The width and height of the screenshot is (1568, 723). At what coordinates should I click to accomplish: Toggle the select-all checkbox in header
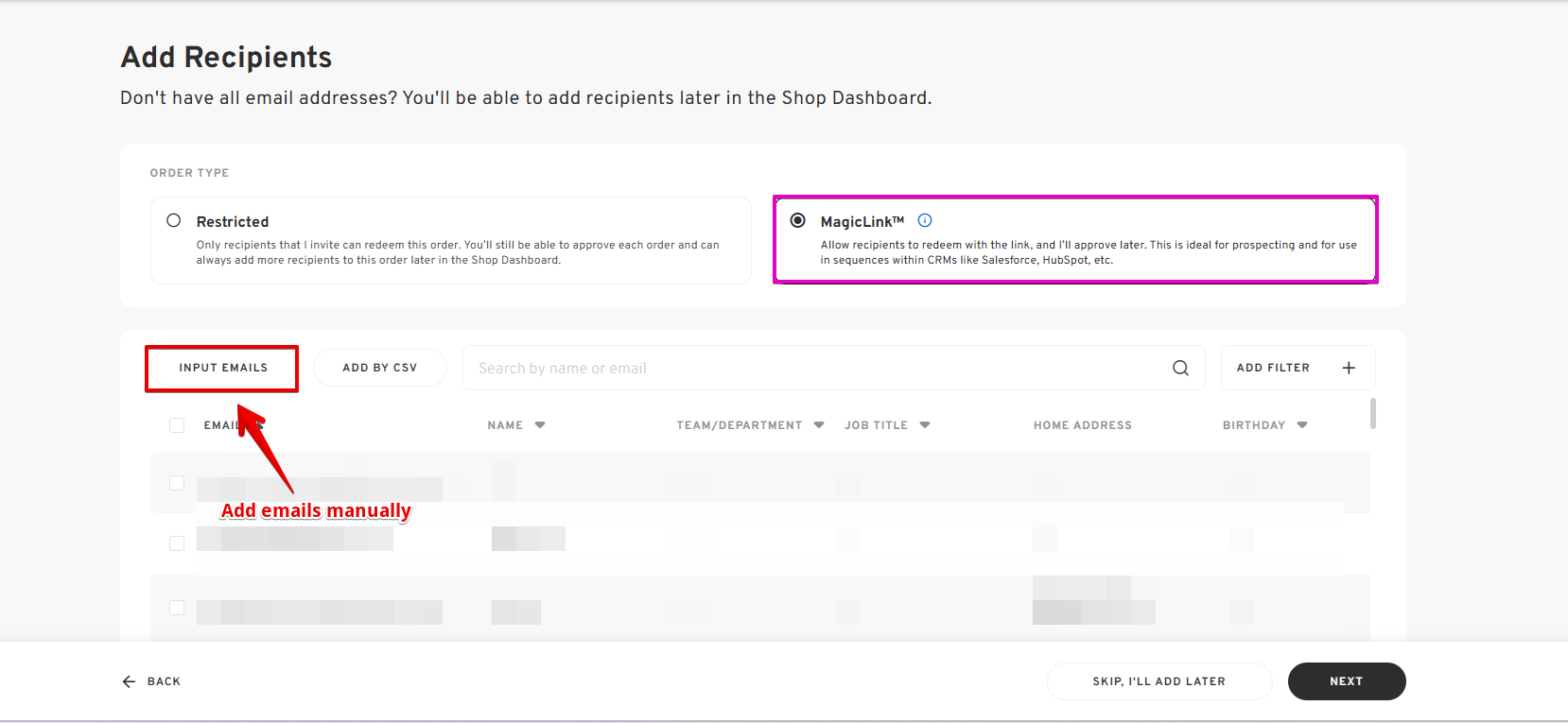pos(177,425)
